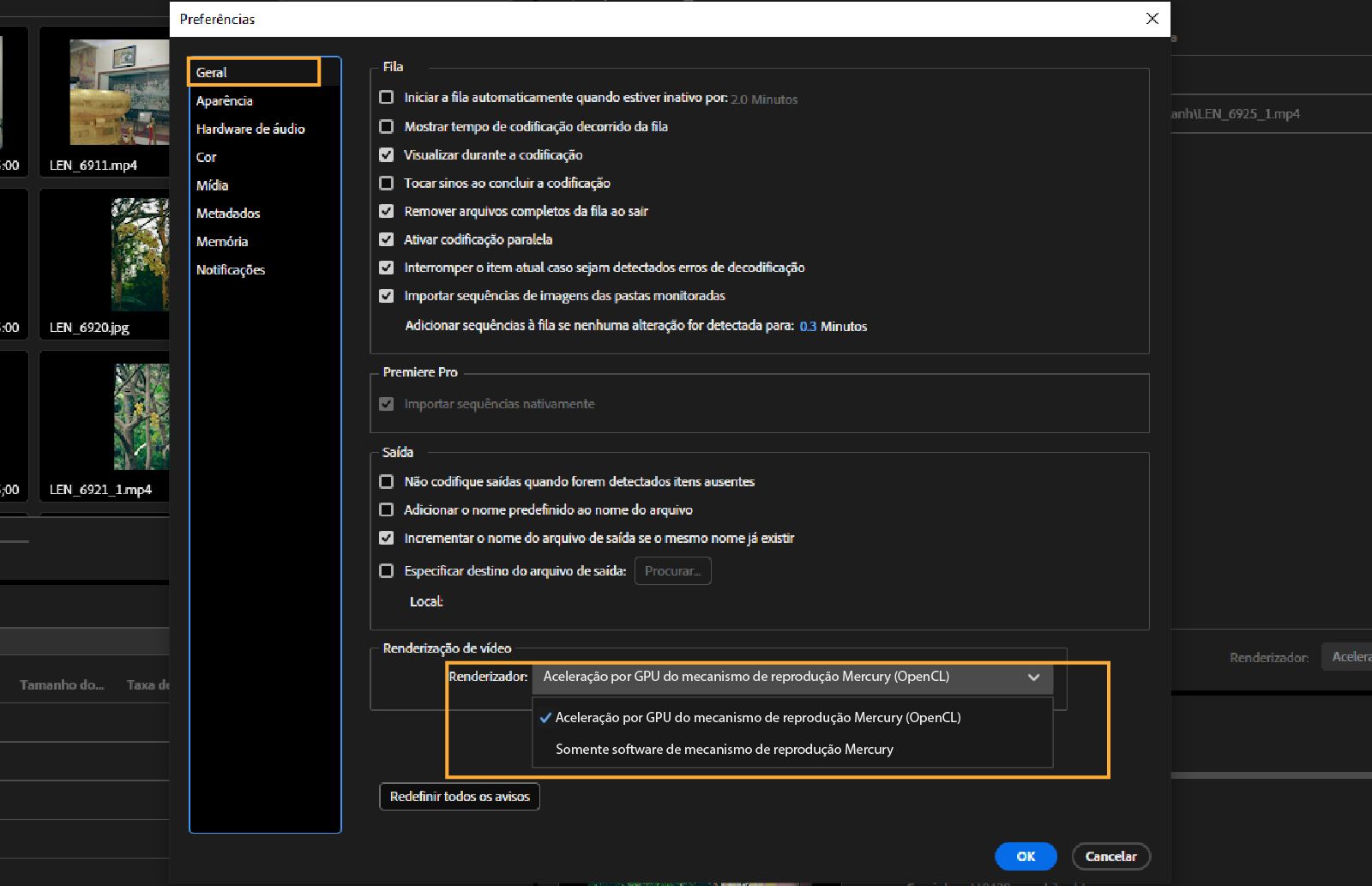
Task: Enable "Iniciar a fila automaticamente quando estiver inativo"
Action: (387, 97)
